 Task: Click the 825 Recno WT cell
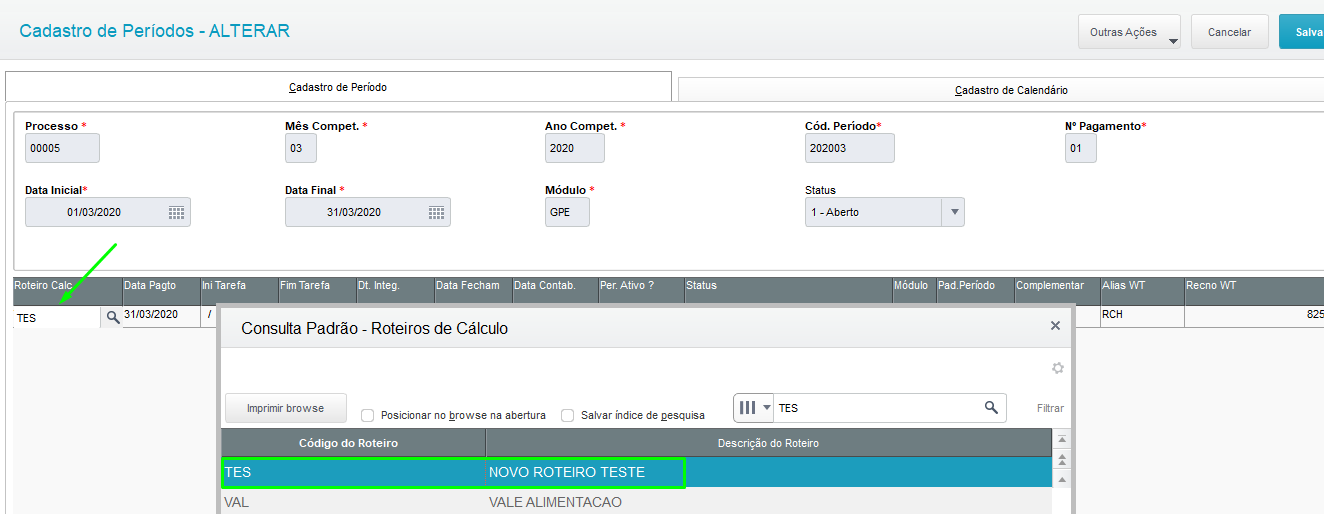1254,315
